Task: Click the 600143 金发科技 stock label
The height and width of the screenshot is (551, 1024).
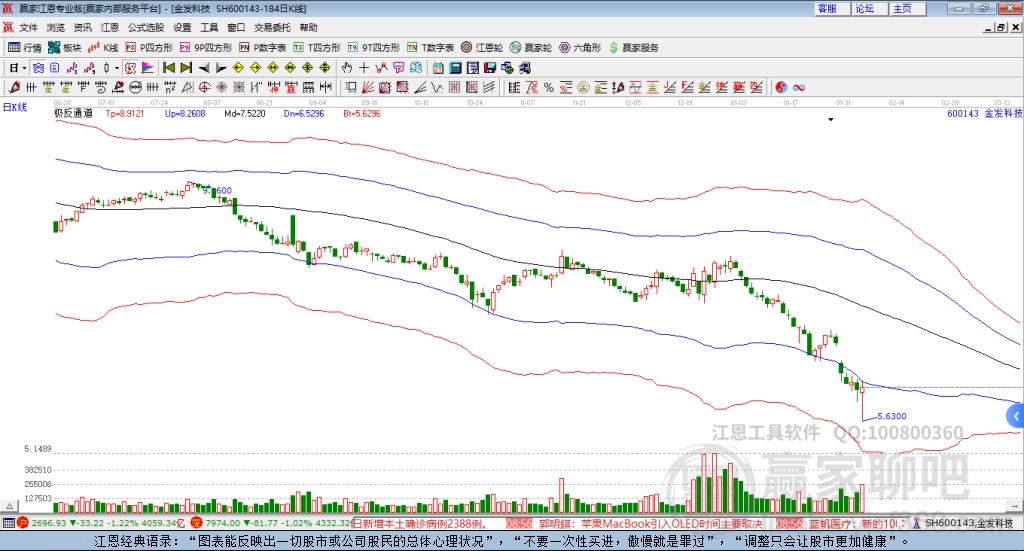Action: point(985,113)
